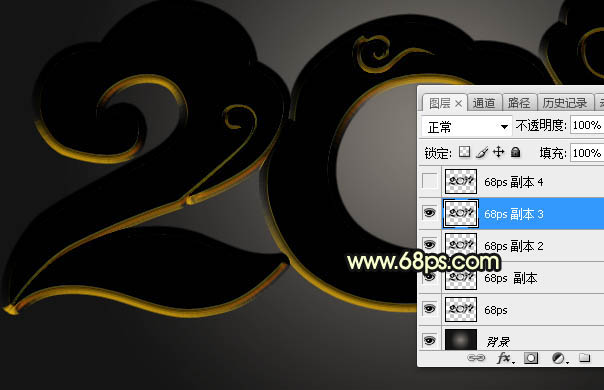
Task: Switch to the 通道 tab
Action: tap(484, 103)
